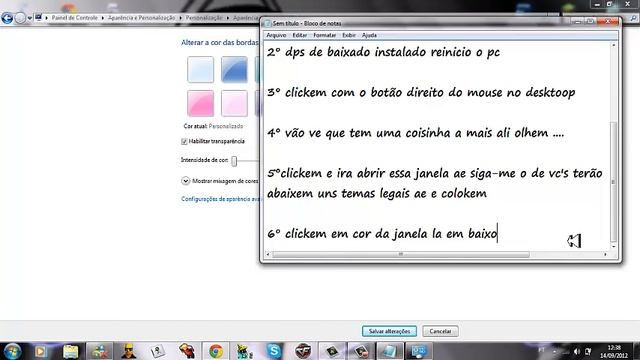This screenshot has height=360, width=640.
Task: Click the line starting 4º vão ve que tem
Action: [x=416, y=133]
